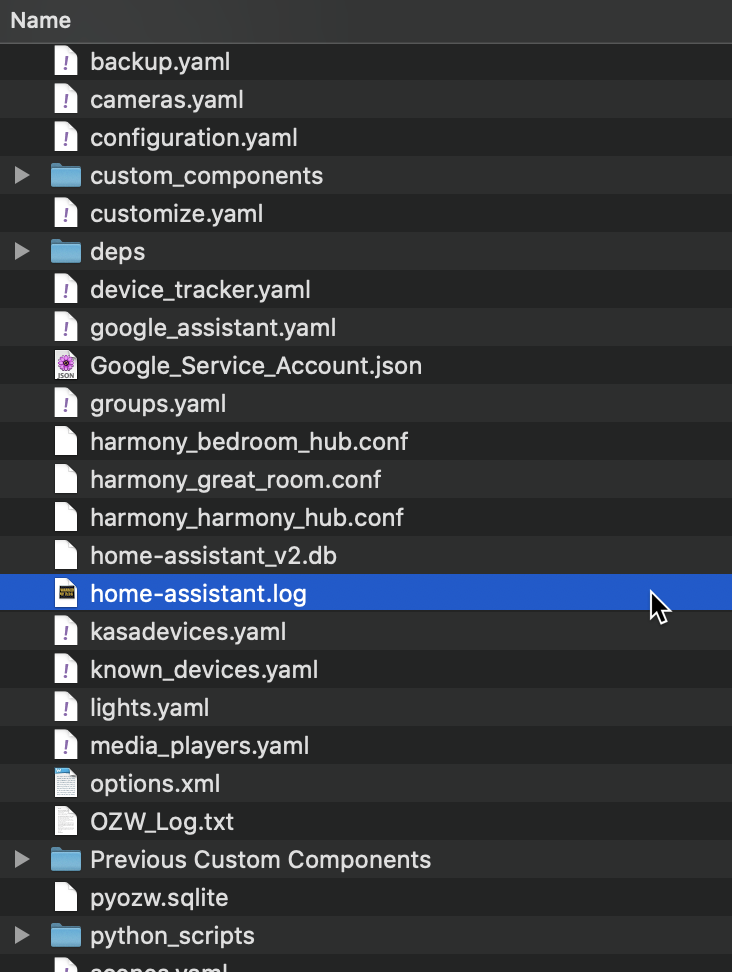
Task: Expand the deps folder disclosure triangle
Action: 22,252
